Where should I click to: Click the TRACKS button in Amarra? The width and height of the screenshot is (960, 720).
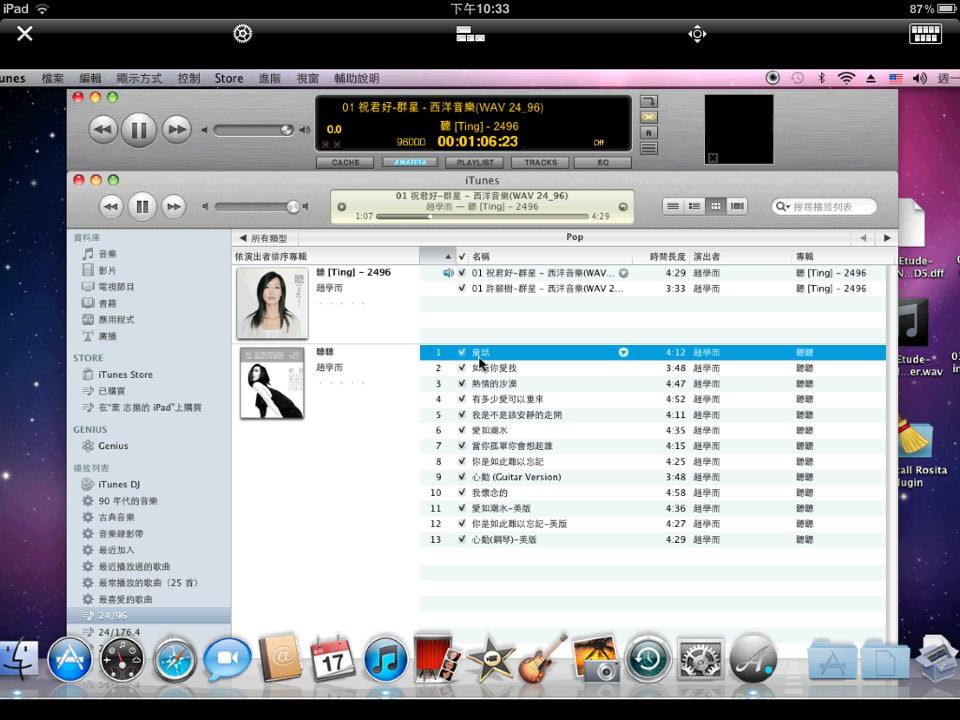(x=540, y=162)
